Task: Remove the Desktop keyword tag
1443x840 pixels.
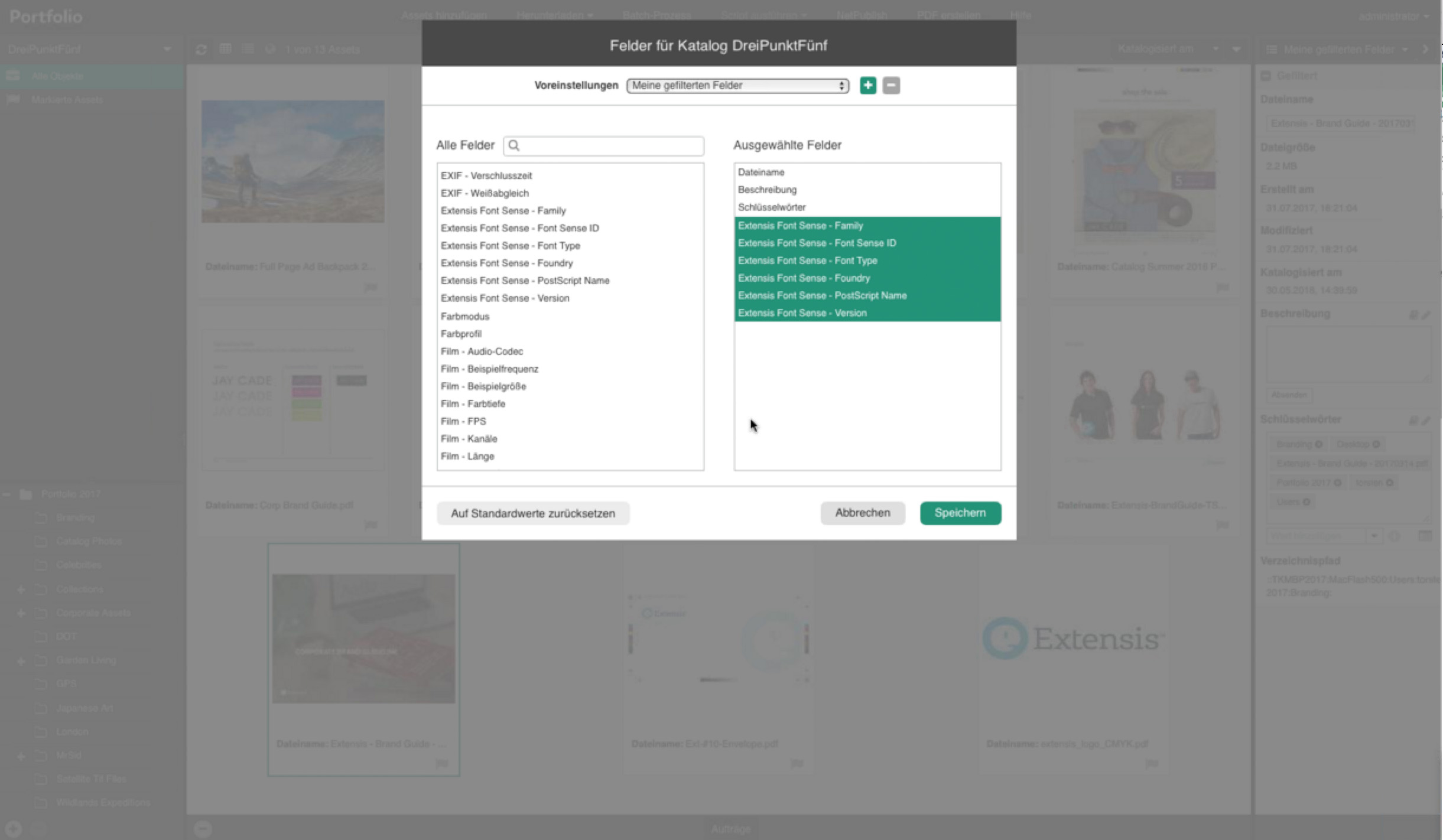Action: click(x=1376, y=444)
